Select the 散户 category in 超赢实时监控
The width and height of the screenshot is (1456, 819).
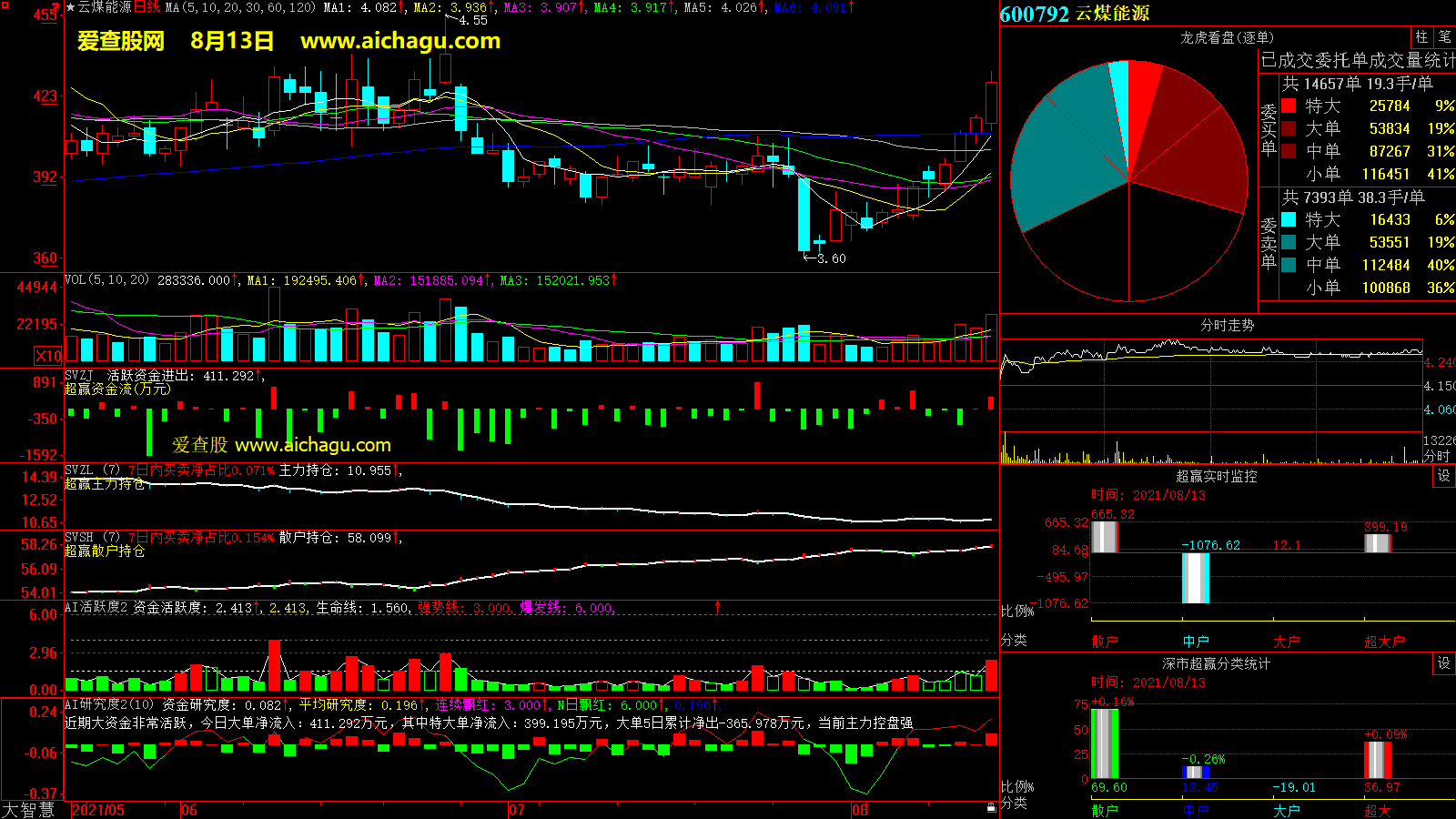1104,642
